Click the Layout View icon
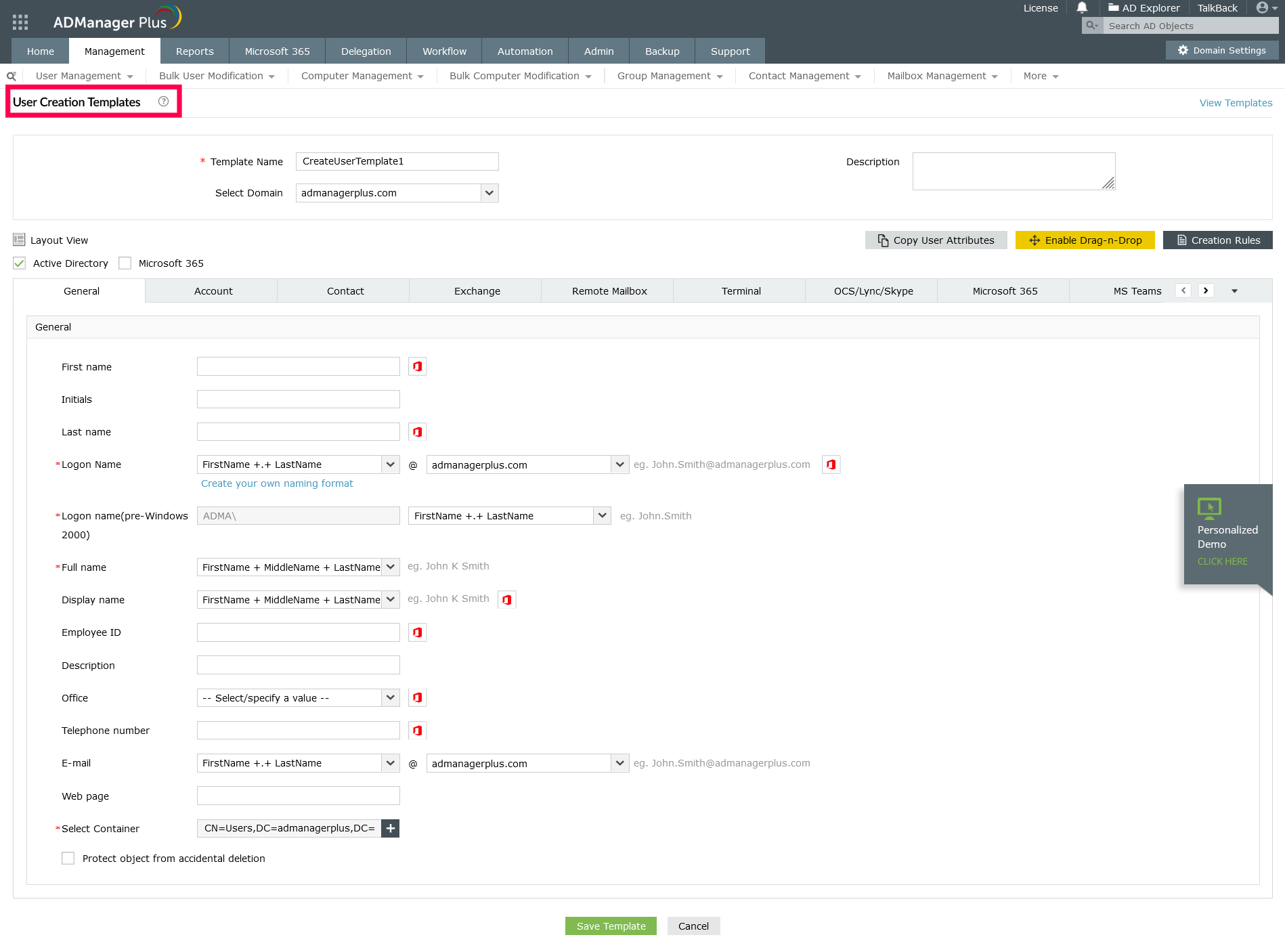1285x952 pixels. coord(19,240)
